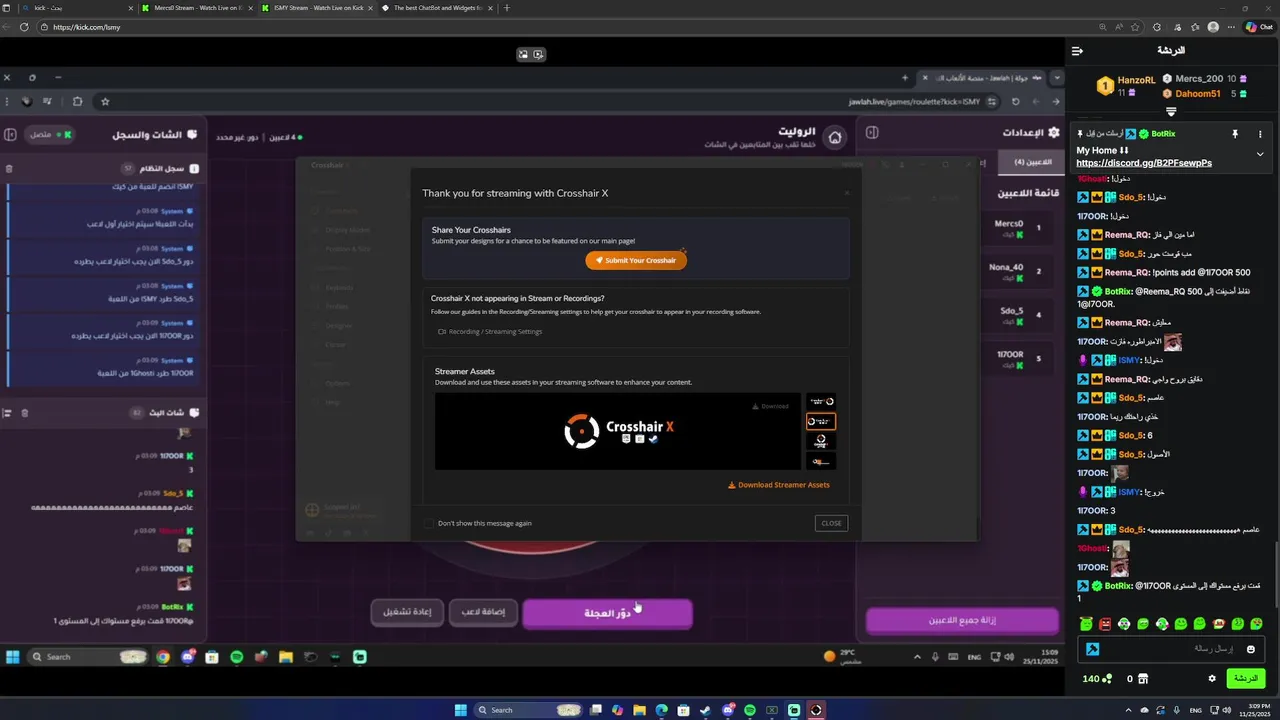Click the restart game button in roulette
The width and height of the screenshot is (1280, 720).
click(407, 612)
